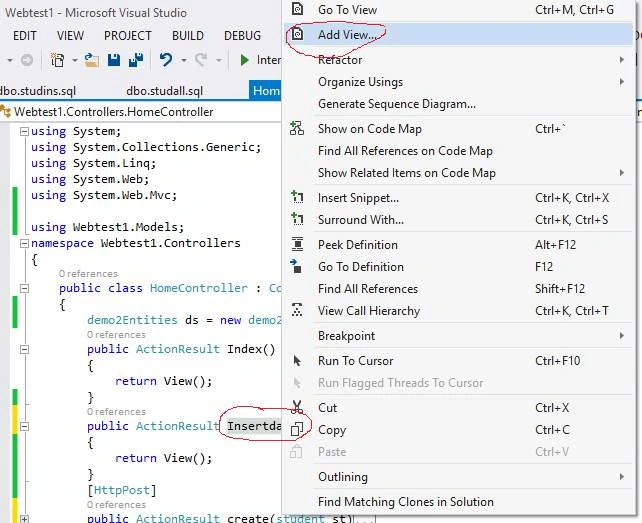Viewport: 642px width, 523px height.
Task: Click the Insert Snippet icon
Action: (297, 197)
